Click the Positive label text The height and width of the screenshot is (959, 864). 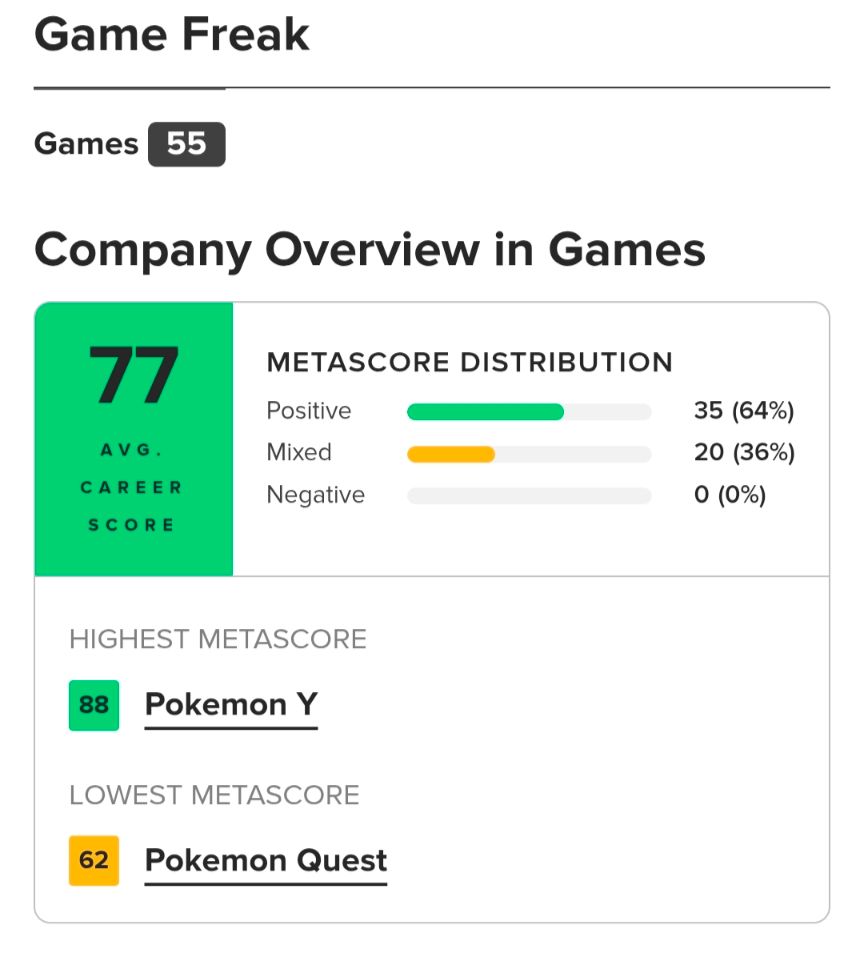point(309,410)
